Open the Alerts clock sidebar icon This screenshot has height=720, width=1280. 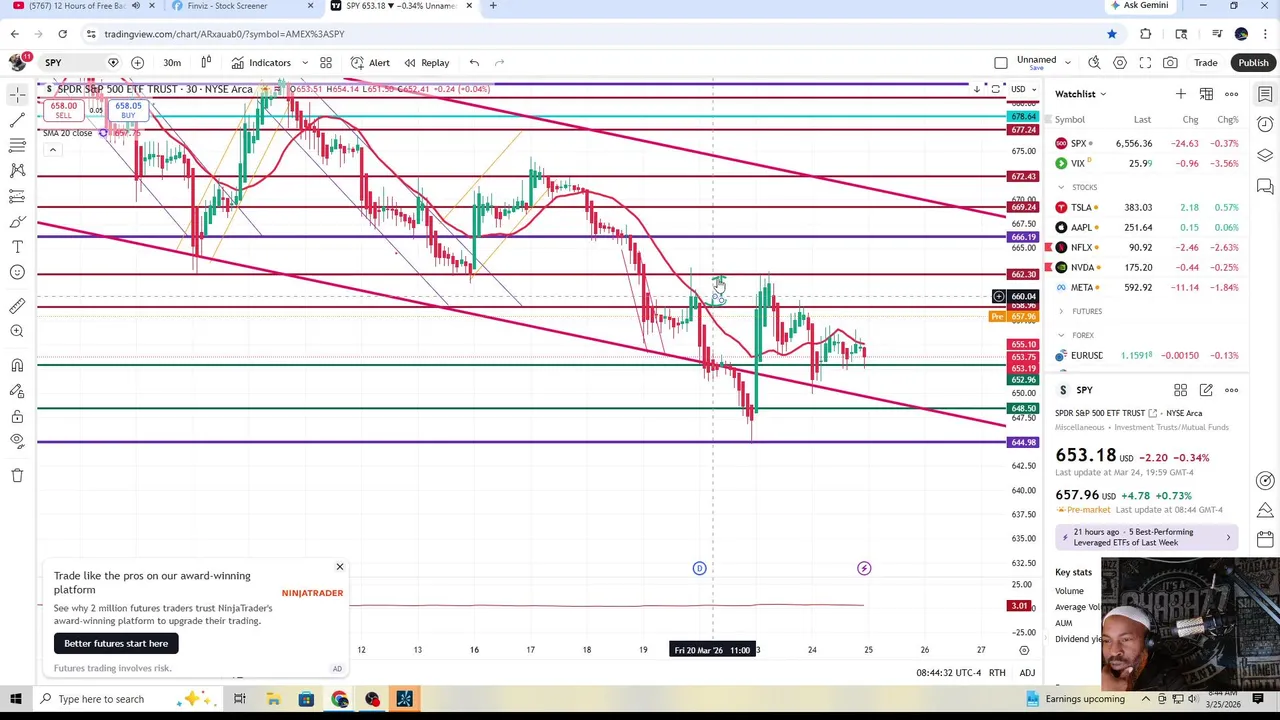[1265, 125]
